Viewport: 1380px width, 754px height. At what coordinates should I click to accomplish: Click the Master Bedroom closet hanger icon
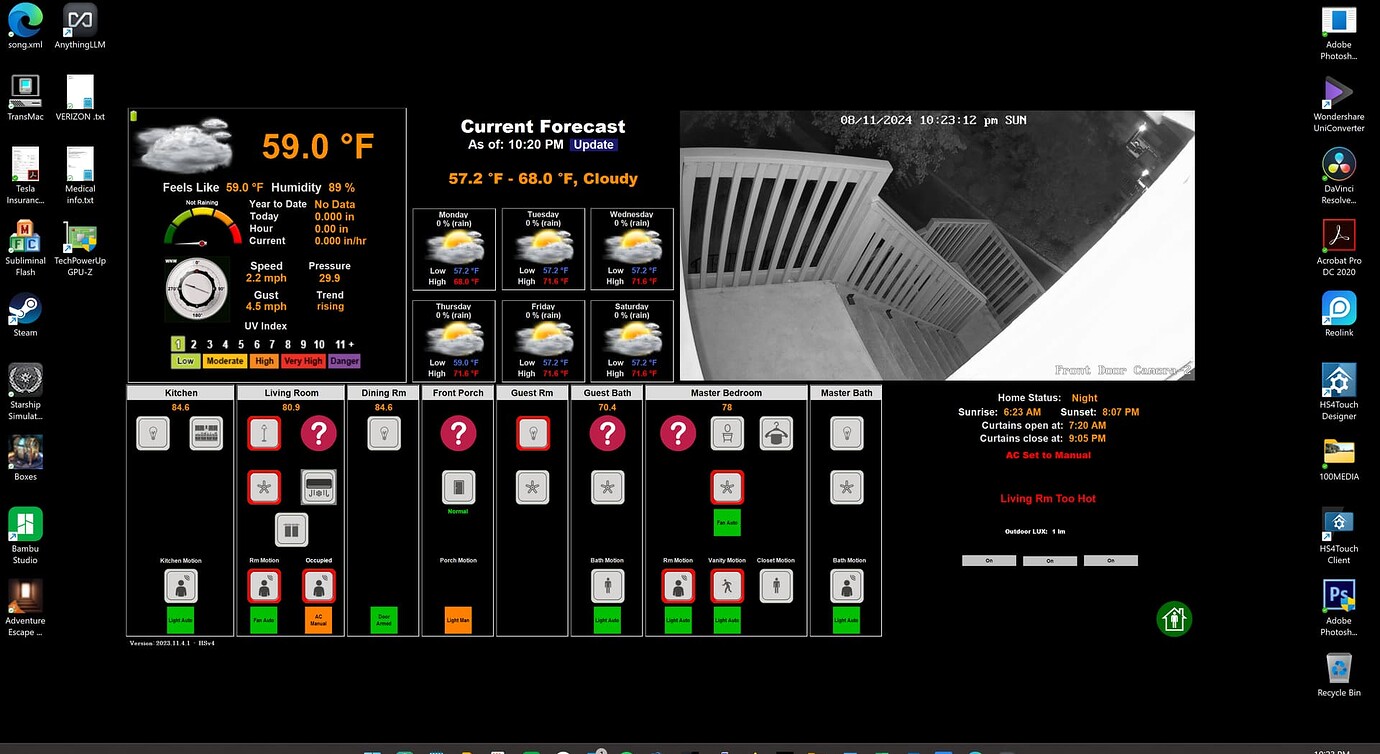coord(777,433)
